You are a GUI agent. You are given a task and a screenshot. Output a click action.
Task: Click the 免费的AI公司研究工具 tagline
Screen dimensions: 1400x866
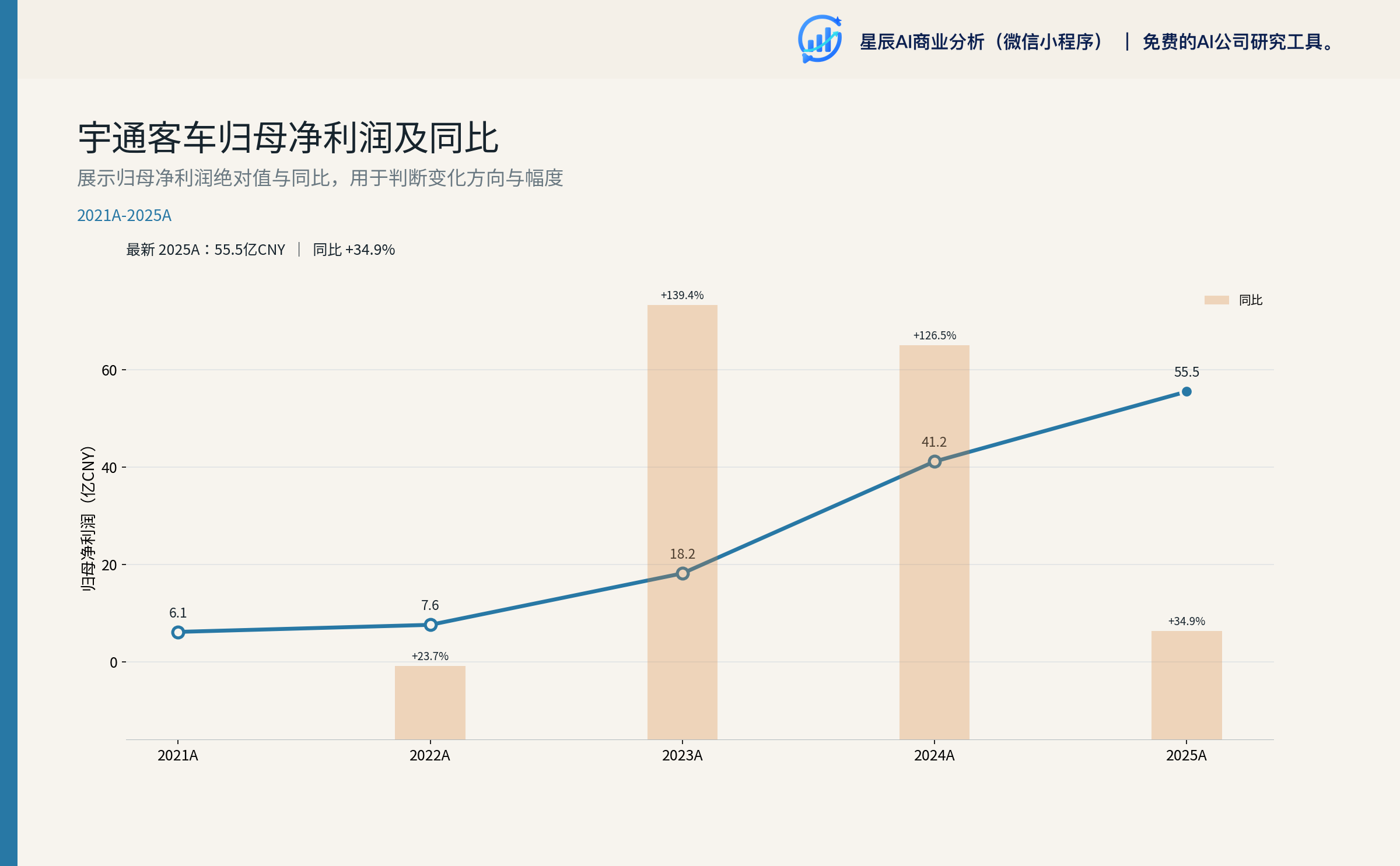tap(1237, 42)
